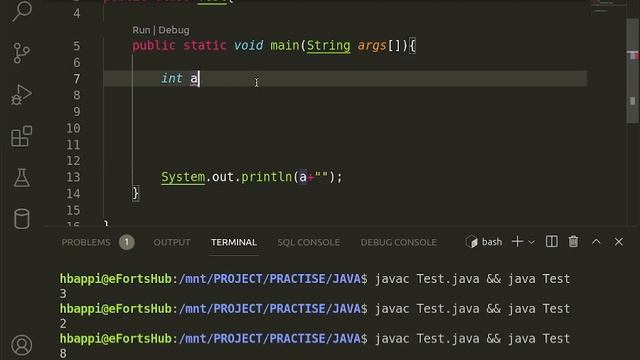Click terminal output value 3

click(x=63, y=294)
